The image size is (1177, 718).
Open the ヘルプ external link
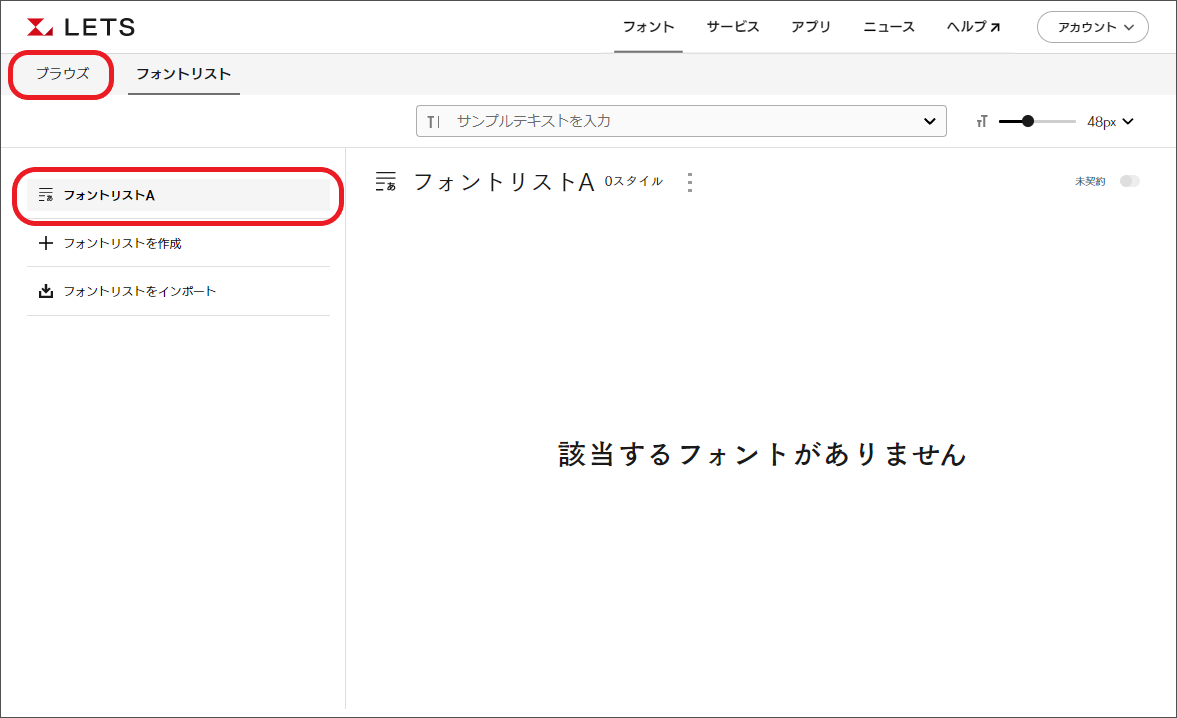coord(973,27)
